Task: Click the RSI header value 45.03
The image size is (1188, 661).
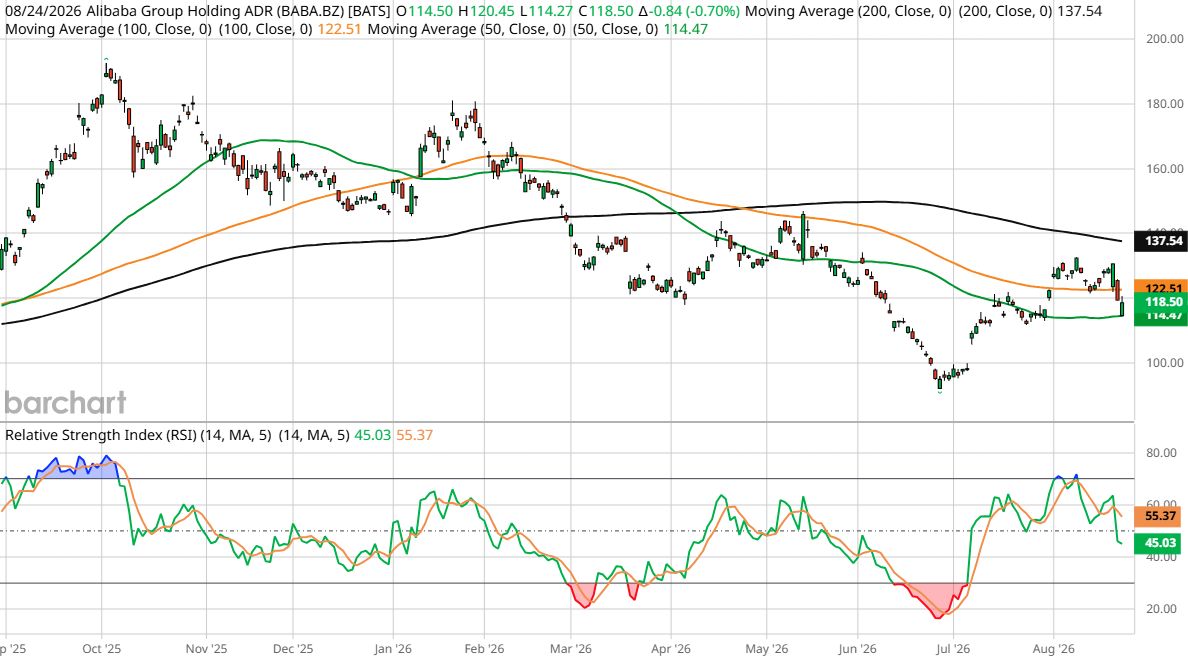Action: click(373, 435)
